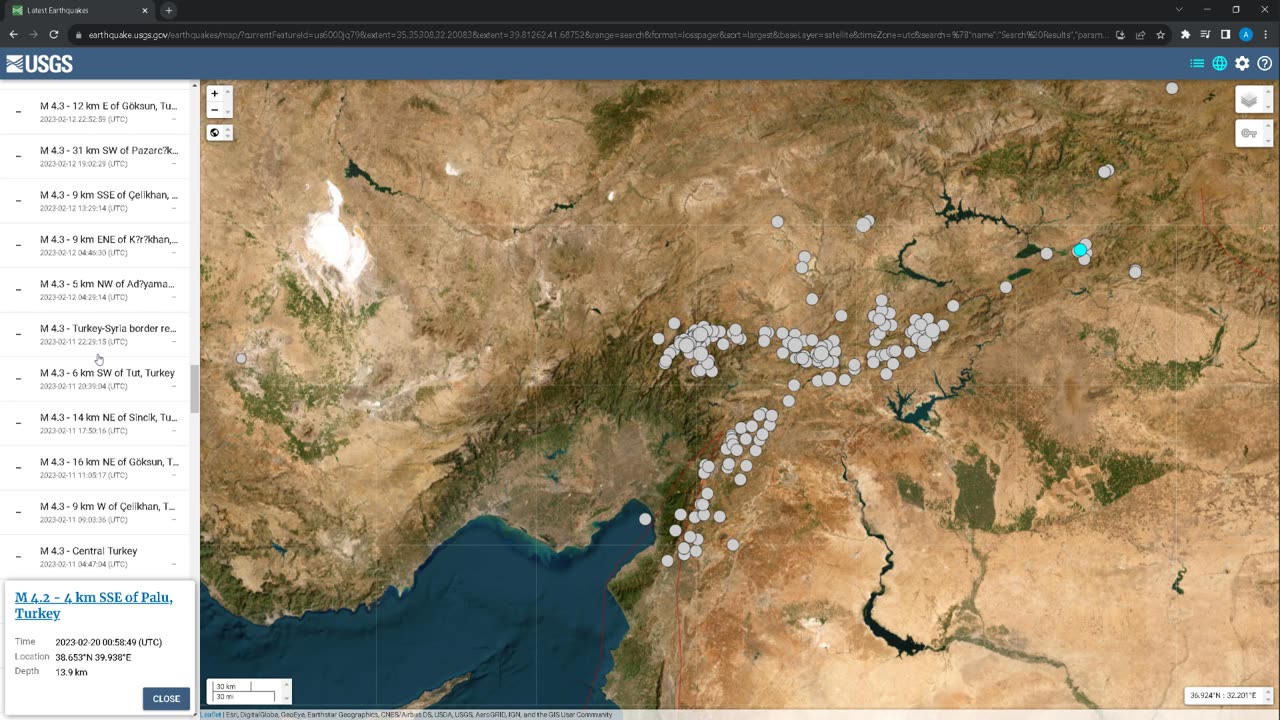Toggle the browser side panel
This screenshot has height=720, width=1280.
pos(1226,34)
